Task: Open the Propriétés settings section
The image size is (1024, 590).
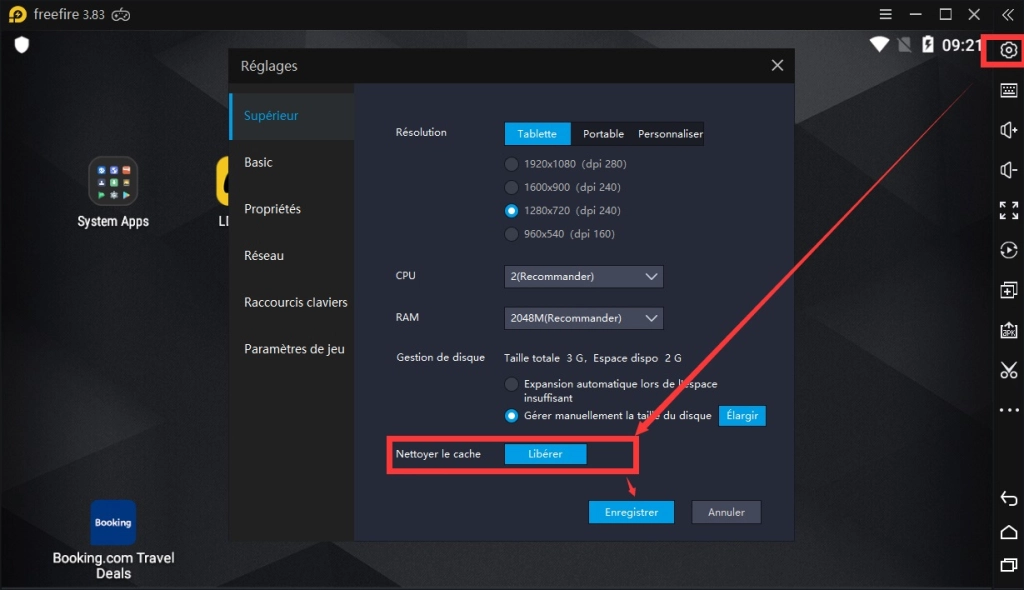Action: (x=292, y=209)
